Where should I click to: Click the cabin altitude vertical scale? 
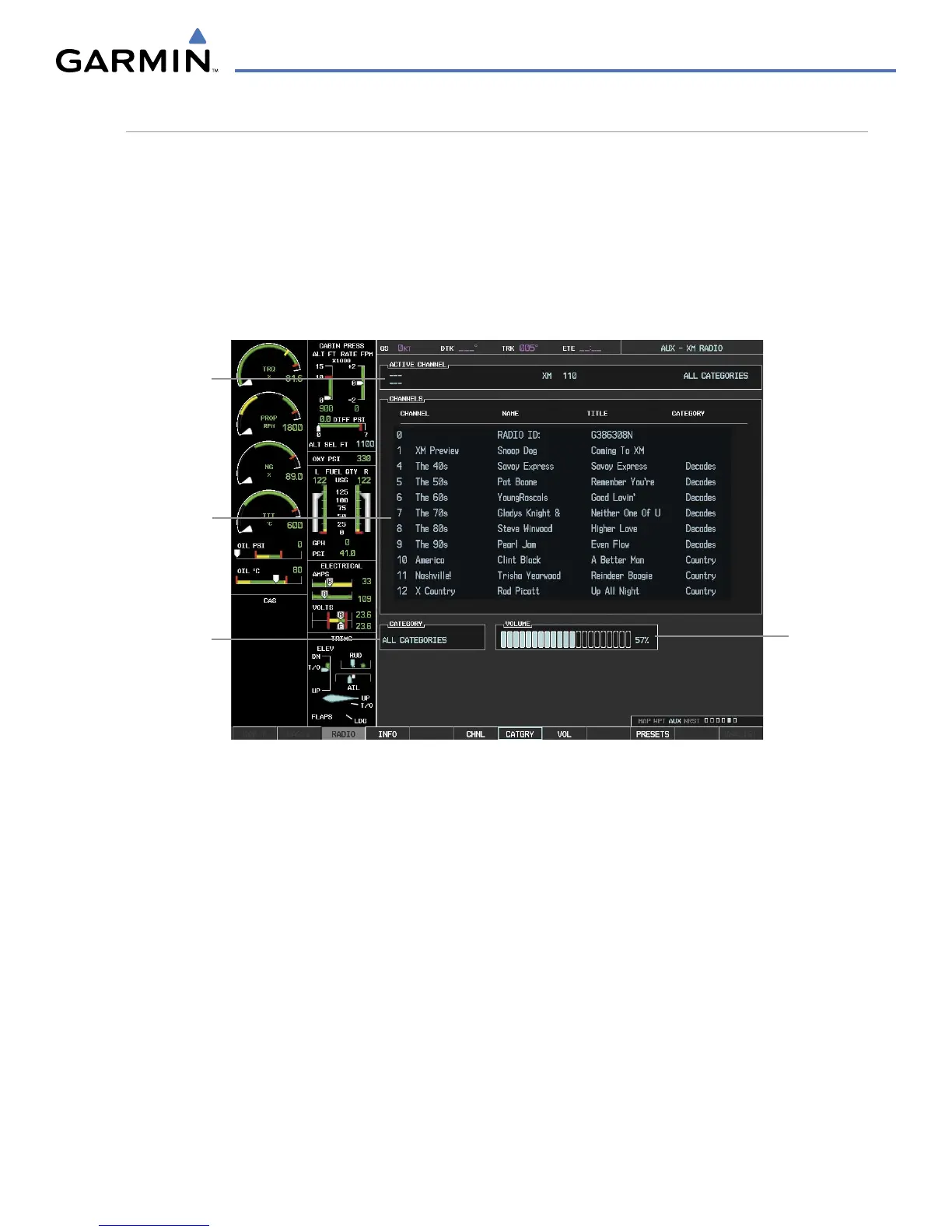tap(324, 382)
